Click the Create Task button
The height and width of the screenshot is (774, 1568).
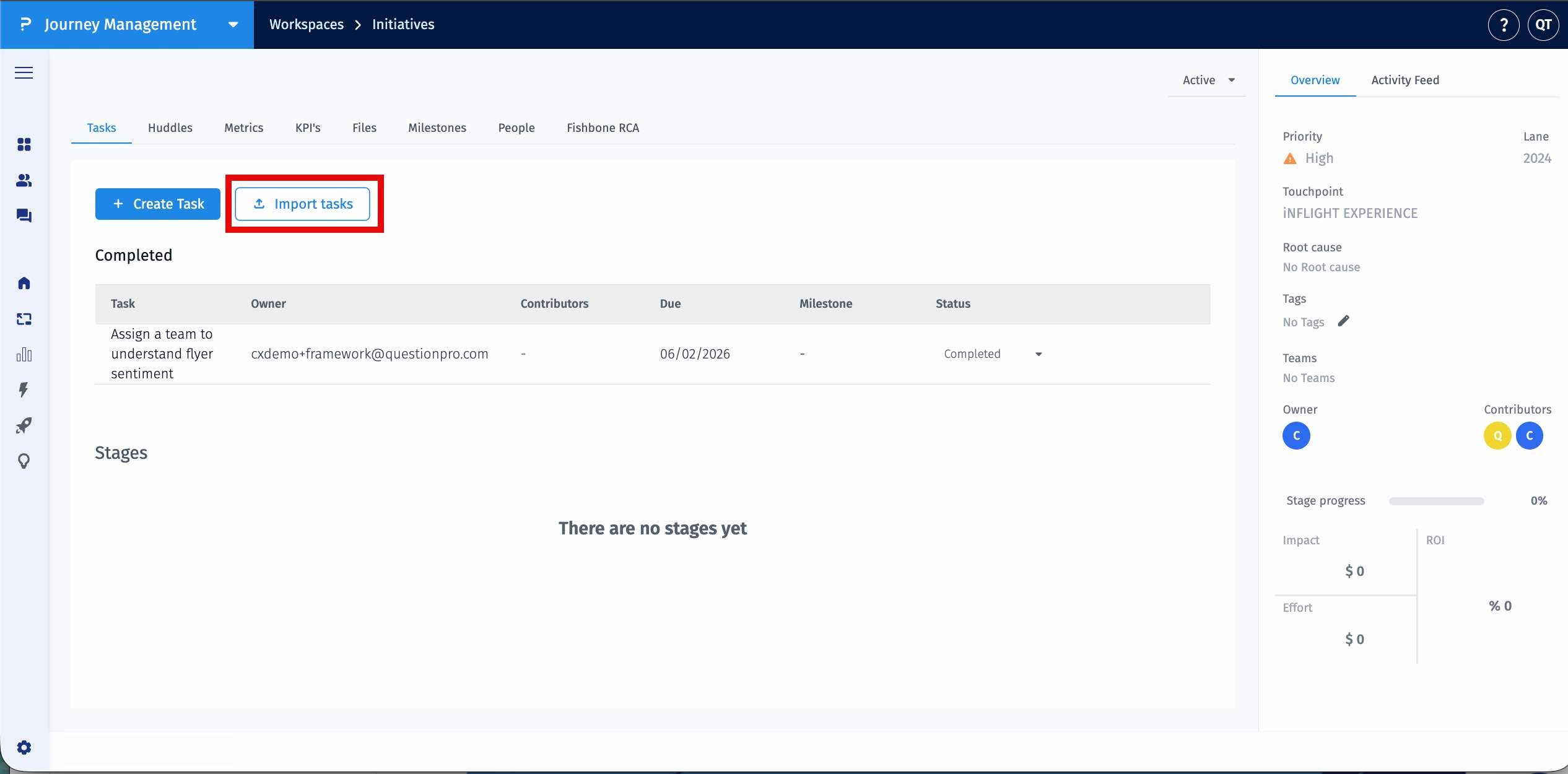coord(157,204)
